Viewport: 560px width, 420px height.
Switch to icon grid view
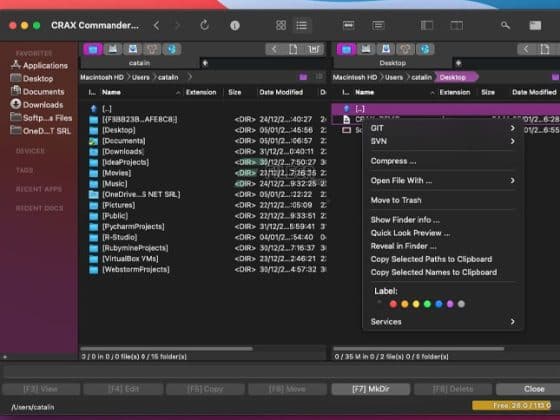[x=281, y=25]
